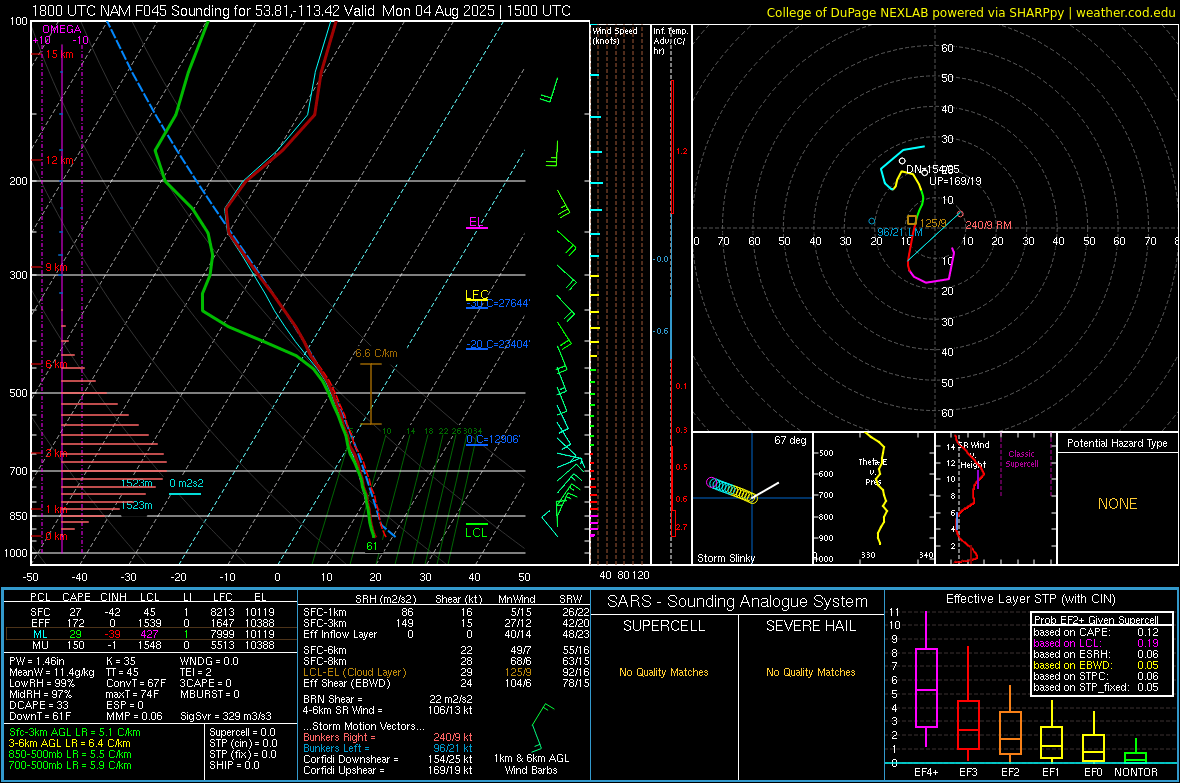Click the 'PW = 1.46in' value

pyautogui.click(x=37, y=661)
